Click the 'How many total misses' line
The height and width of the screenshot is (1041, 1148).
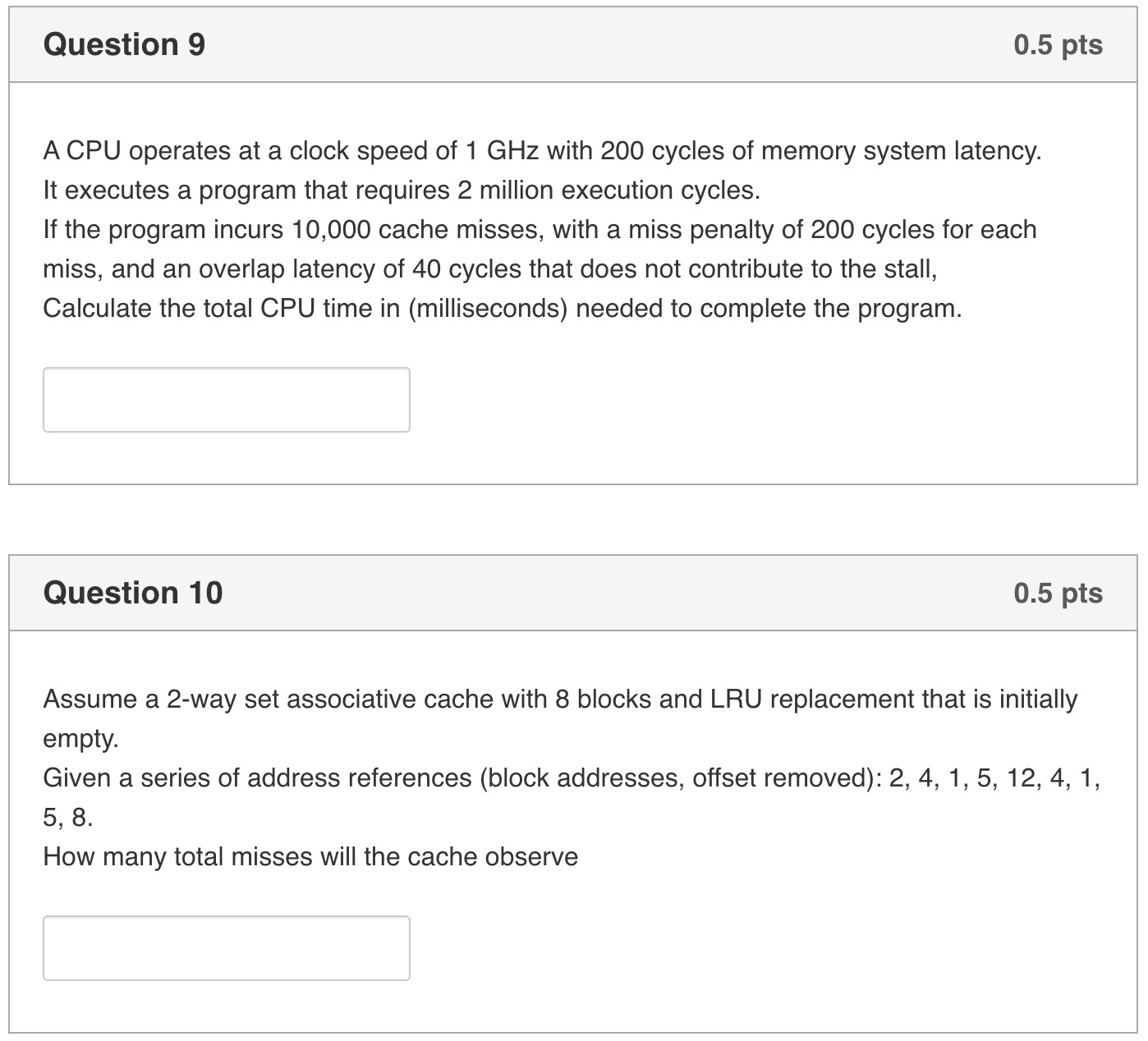coord(310,856)
